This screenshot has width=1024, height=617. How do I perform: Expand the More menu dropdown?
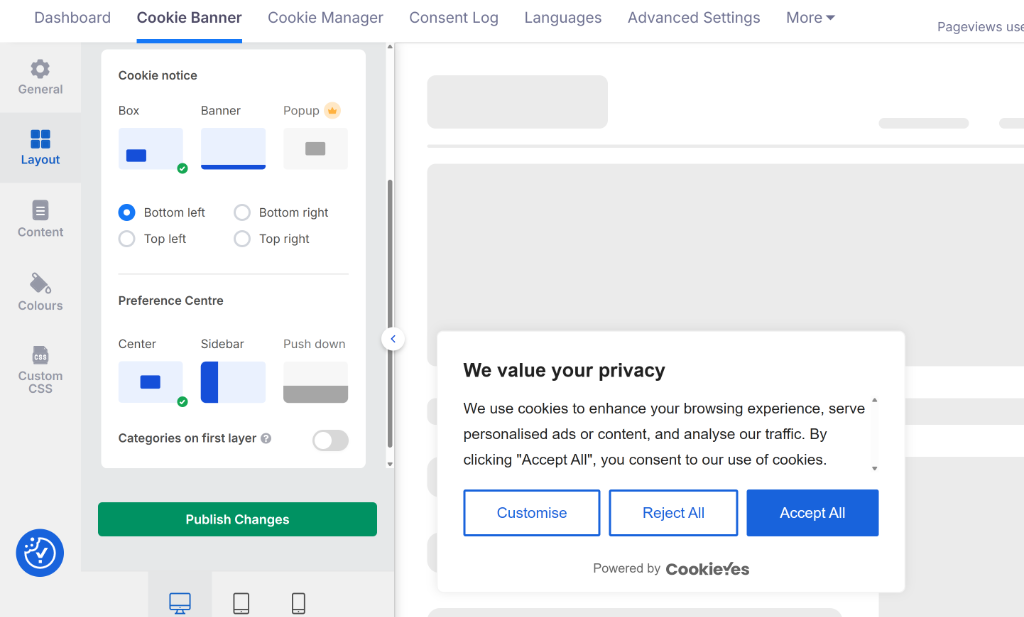coord(810,18)
